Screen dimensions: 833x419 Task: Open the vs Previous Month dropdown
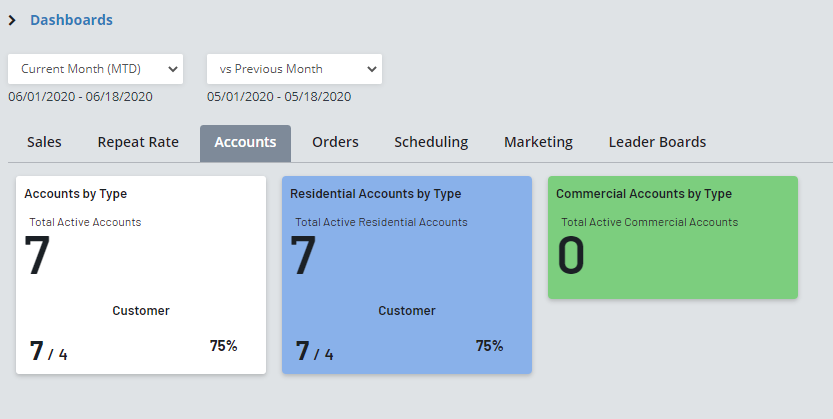(x=294, y=69)
